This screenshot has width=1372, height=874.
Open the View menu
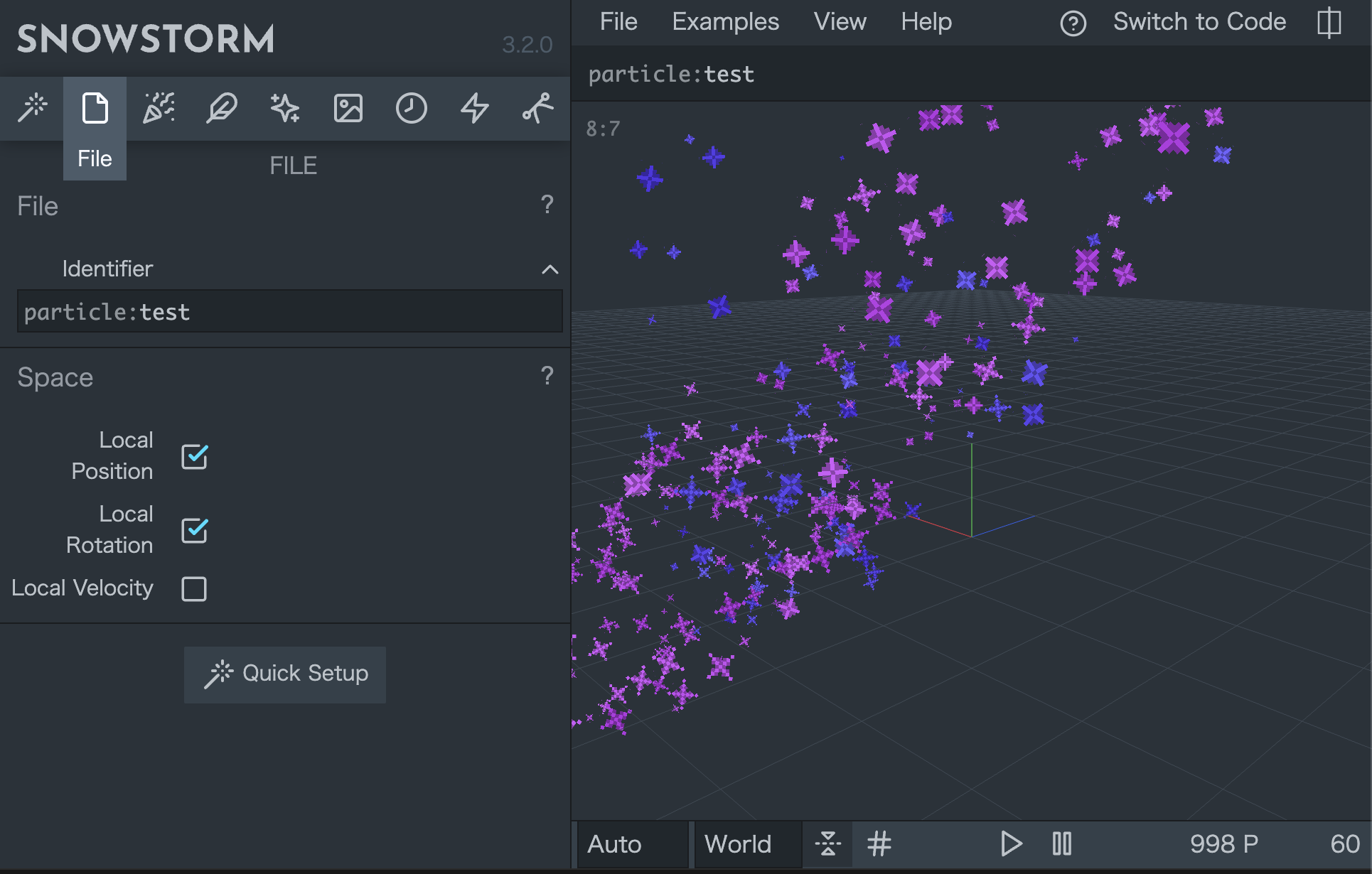pos(840,22)
